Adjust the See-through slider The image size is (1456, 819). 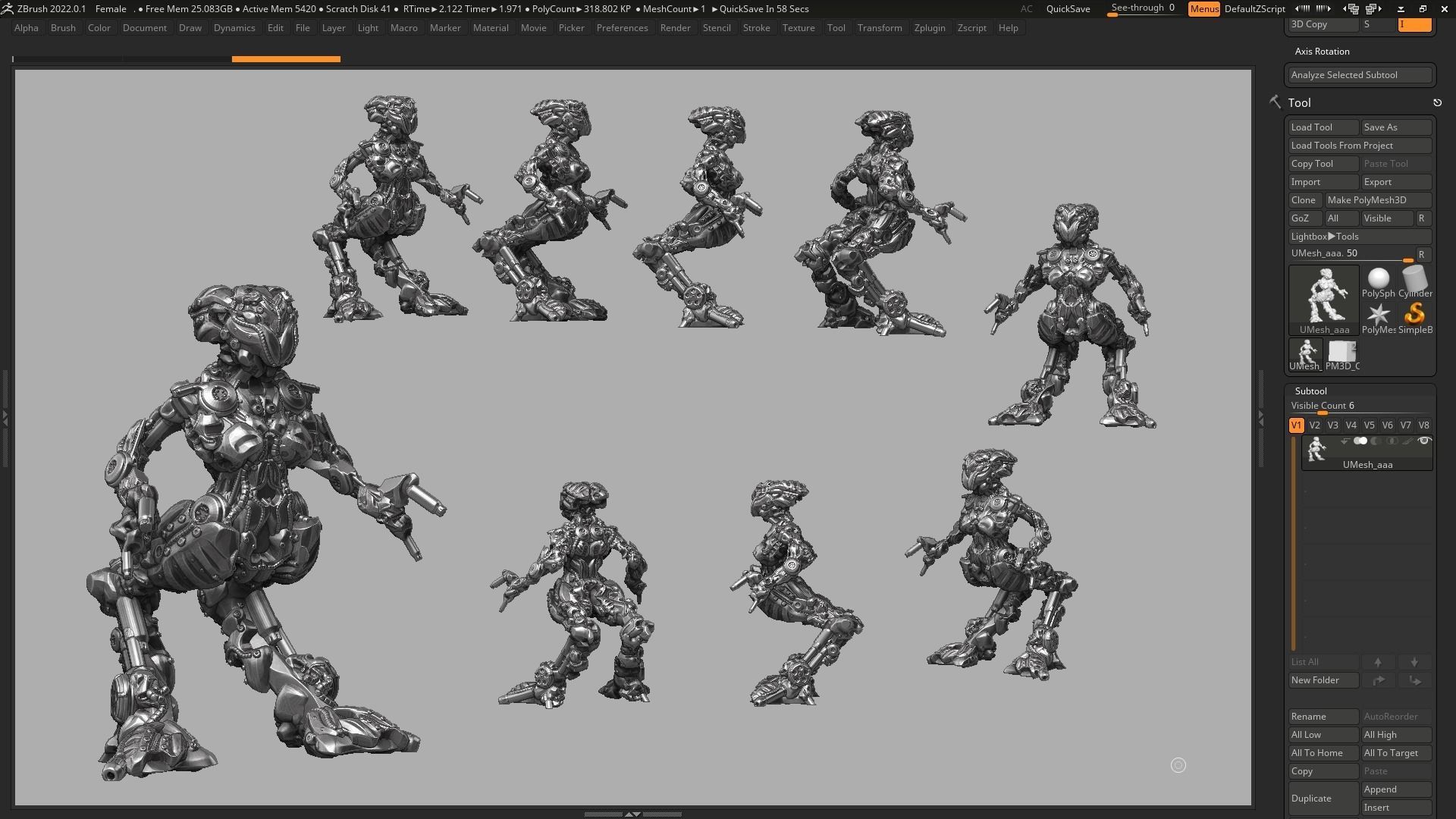(1142, 9)
